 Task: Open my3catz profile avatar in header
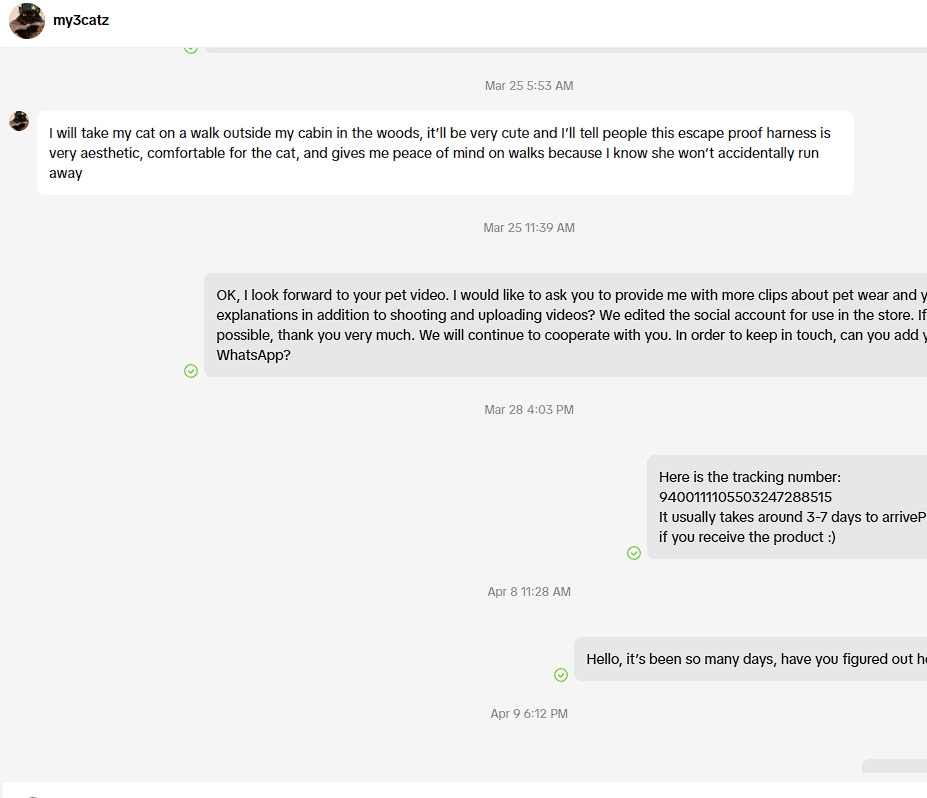[27, 21]
